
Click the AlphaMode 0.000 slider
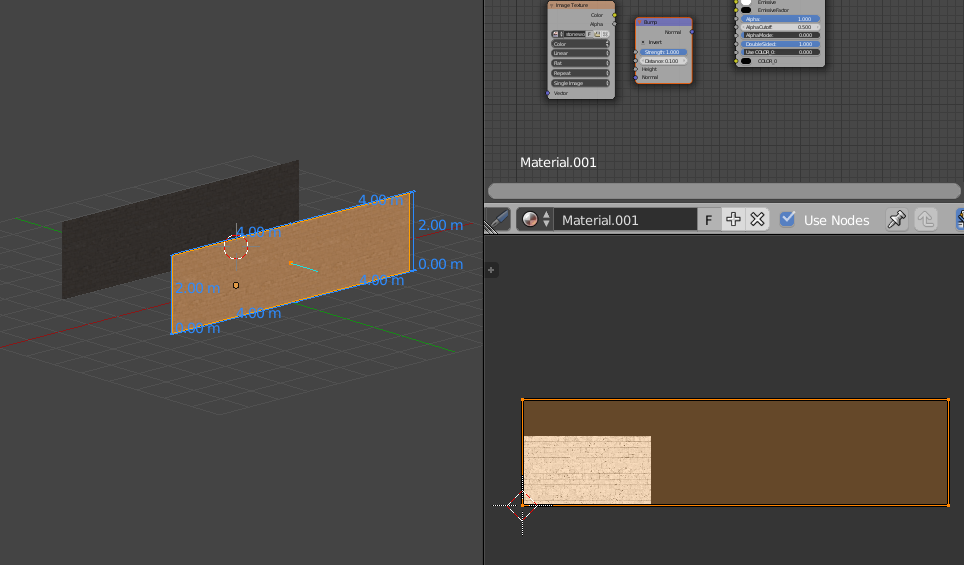[780, 36]
